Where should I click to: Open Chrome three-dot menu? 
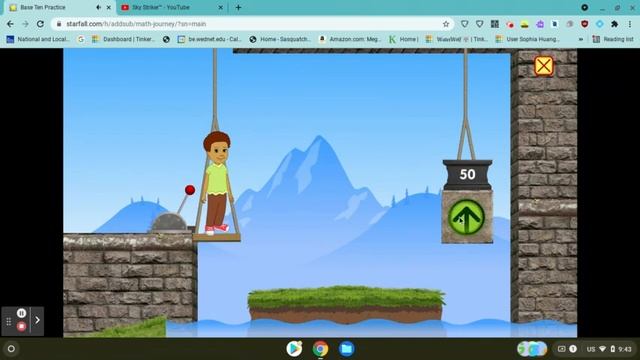tap(630, 24)
